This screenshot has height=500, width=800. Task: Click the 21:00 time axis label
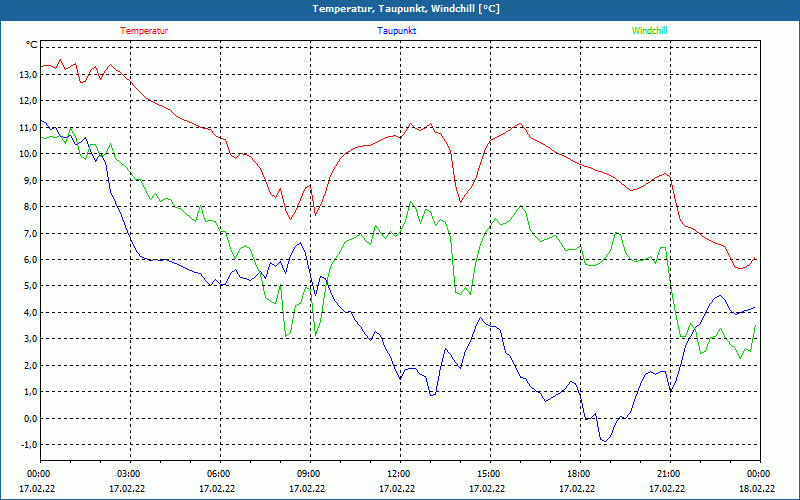(670, 474)
